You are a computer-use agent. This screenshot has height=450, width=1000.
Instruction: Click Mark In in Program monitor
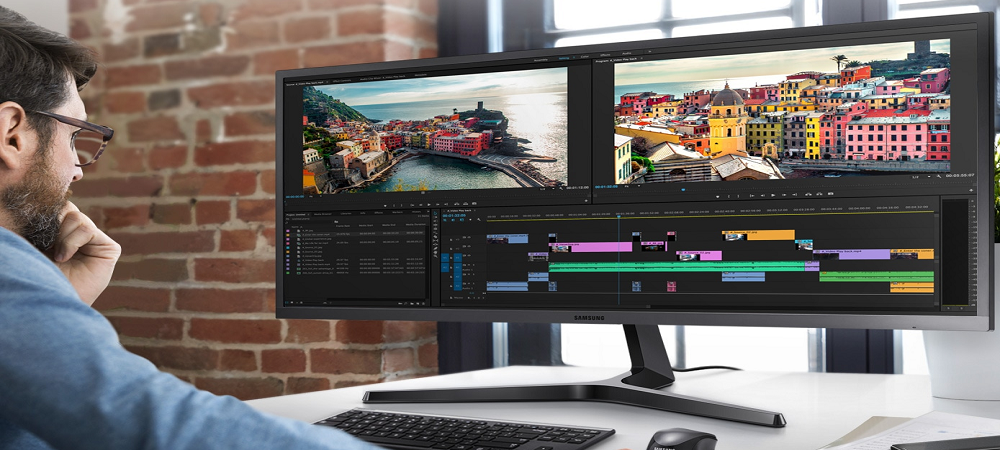(729, 196)
